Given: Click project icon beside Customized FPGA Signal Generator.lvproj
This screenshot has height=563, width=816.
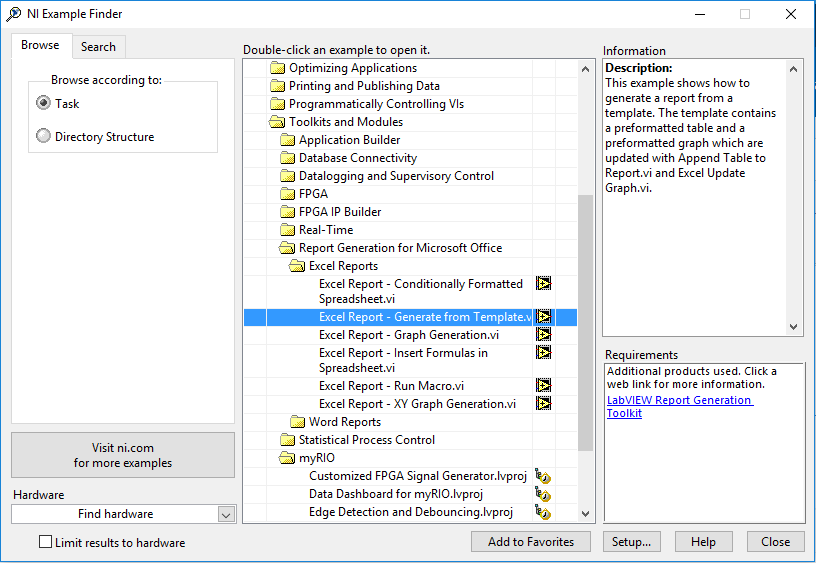Looking at the screenshot, I should [x=543, y=476].
